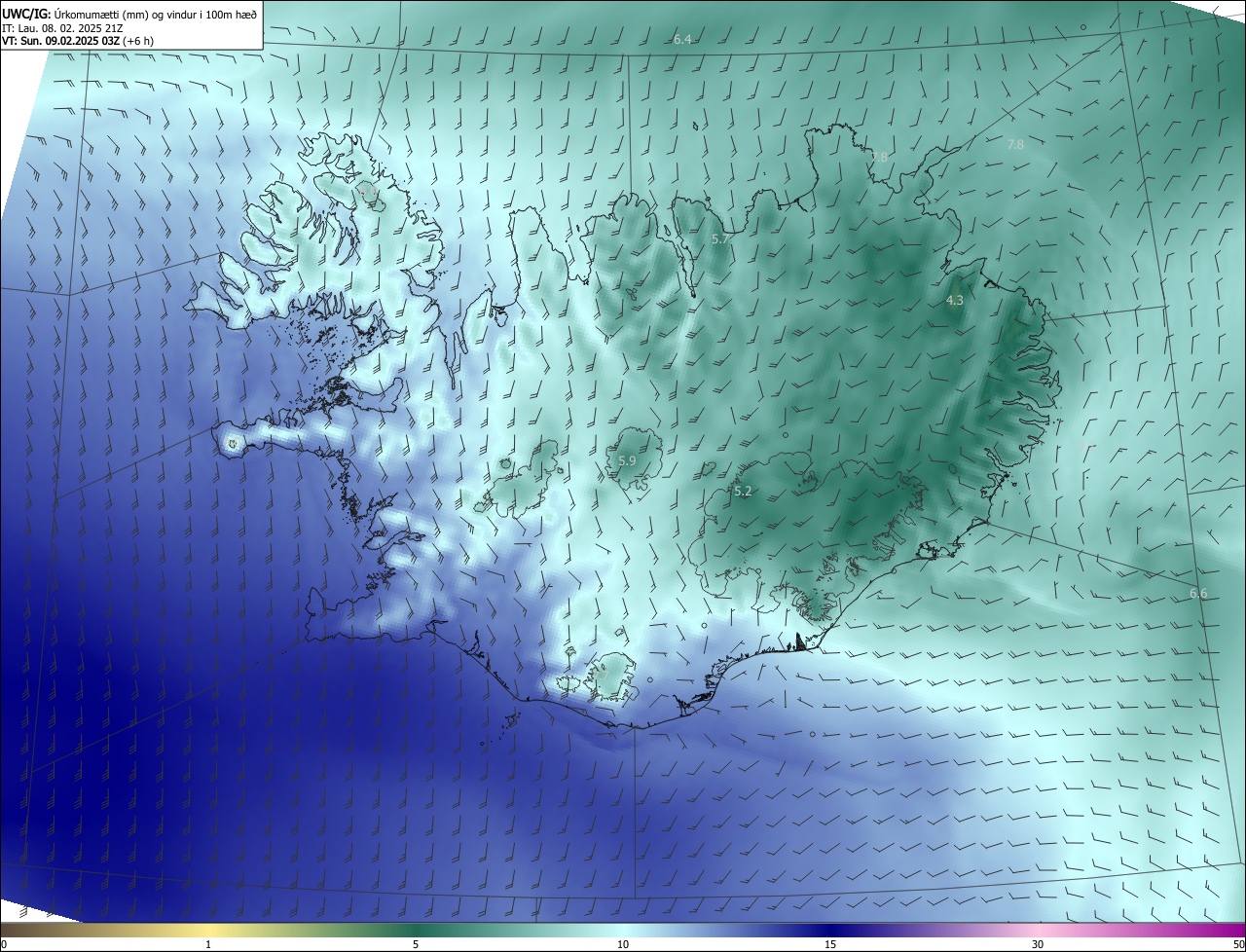Click the 5 tick on color scale
The image size is (1246, 952).
[416, 944]
